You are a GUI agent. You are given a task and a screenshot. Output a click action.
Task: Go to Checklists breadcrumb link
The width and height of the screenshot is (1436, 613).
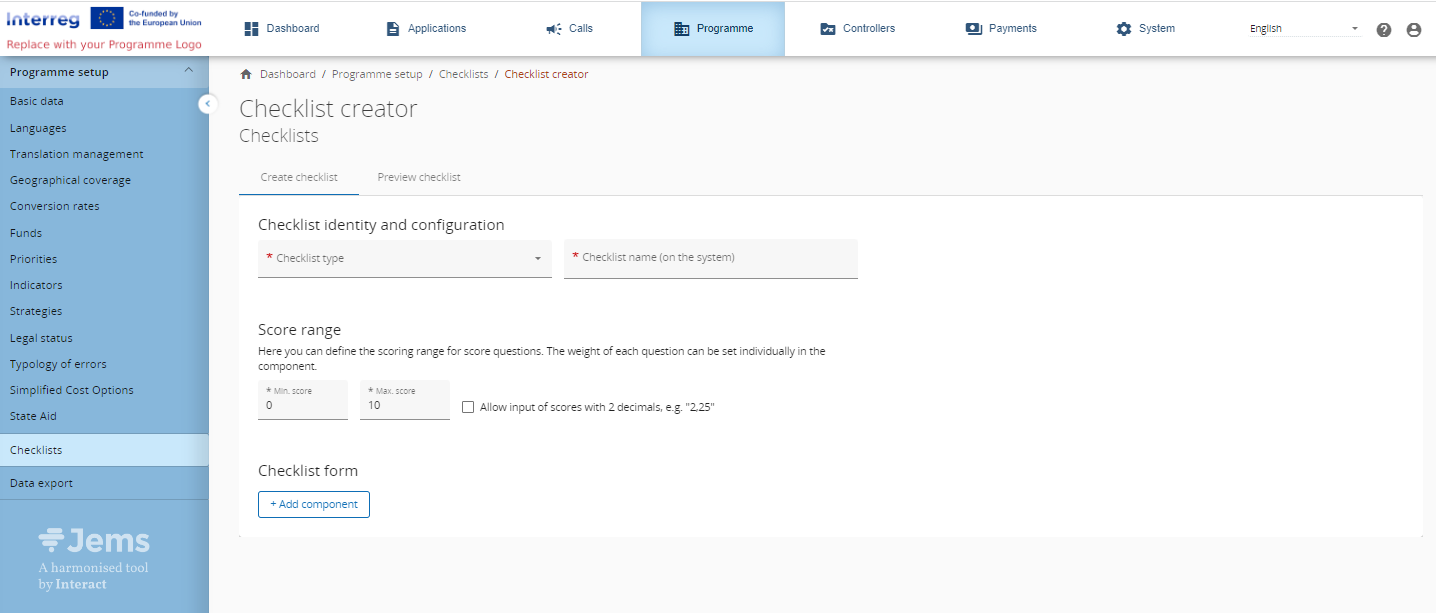coord(464,74)
